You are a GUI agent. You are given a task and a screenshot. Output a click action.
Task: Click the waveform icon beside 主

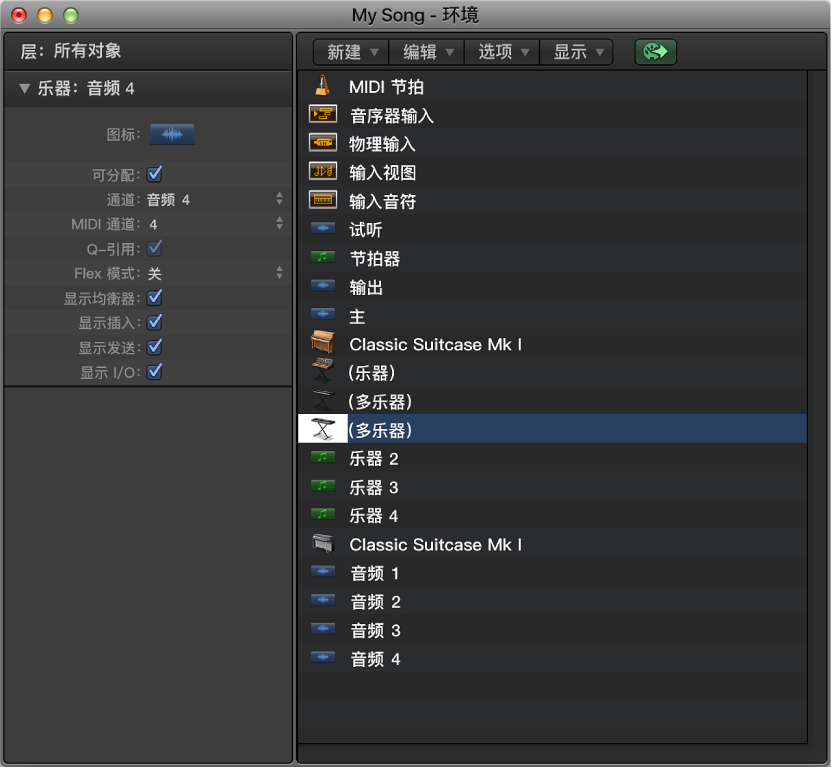pyautogui.click(x=323, y=315)
